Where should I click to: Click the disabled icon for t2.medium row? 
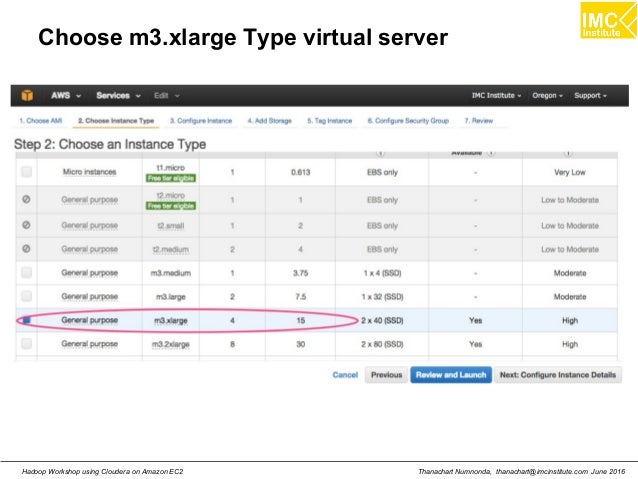(x=26, y=249)
